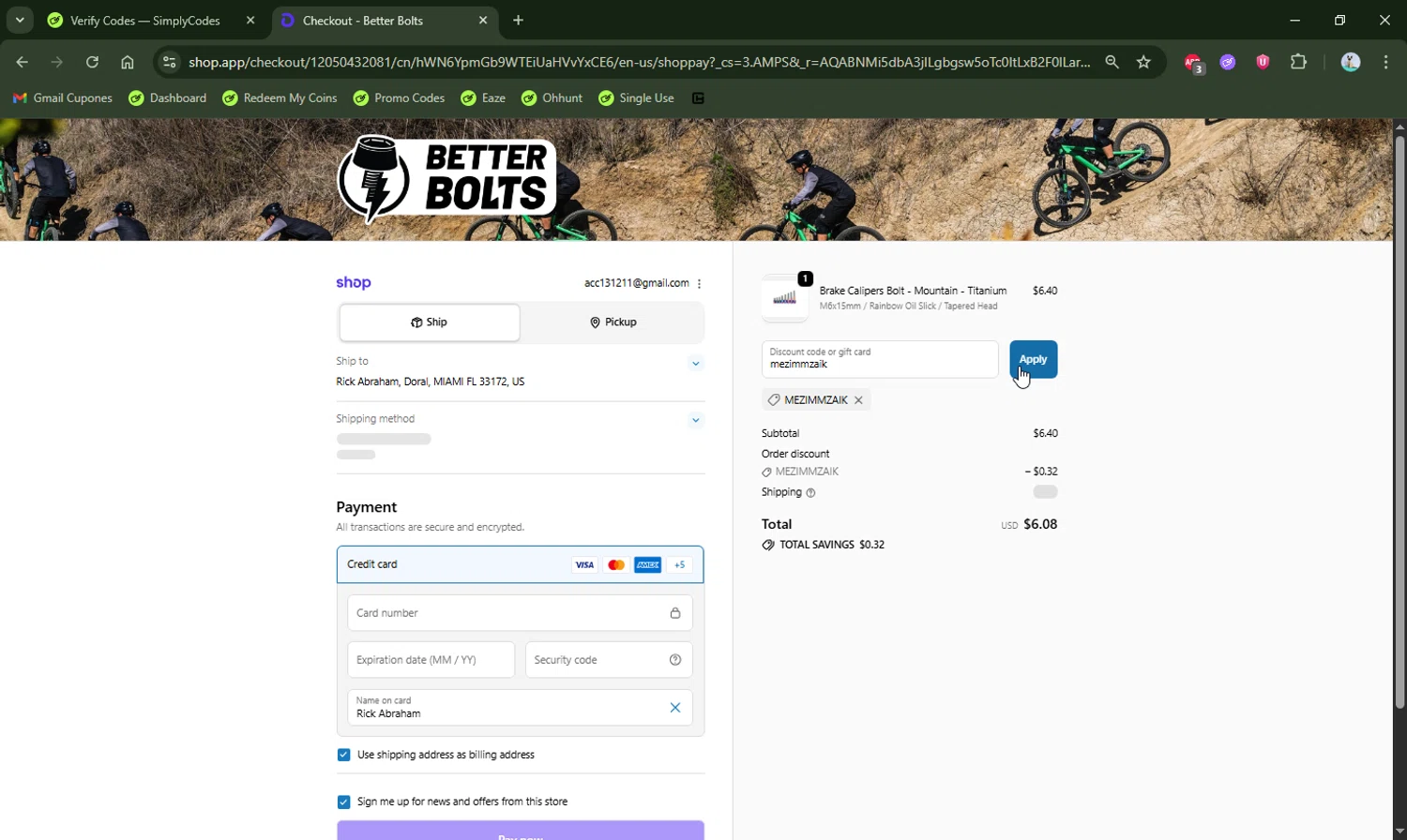This screenshot has height=840, width=1407.
Task: Open the Ohhunt bookmark
Action: [552, 98]
